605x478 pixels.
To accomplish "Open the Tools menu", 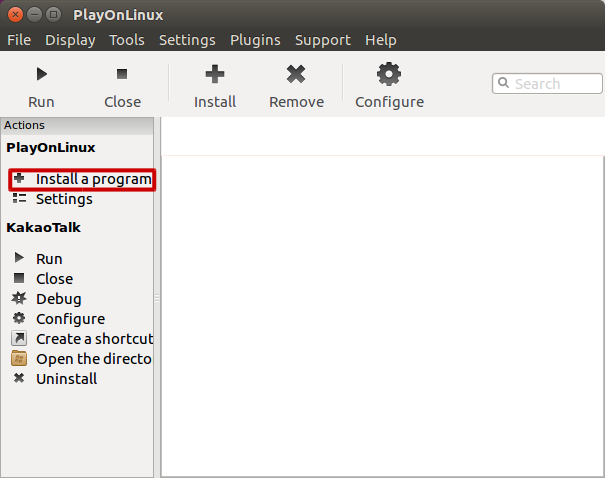I will (x=127, y=40).
